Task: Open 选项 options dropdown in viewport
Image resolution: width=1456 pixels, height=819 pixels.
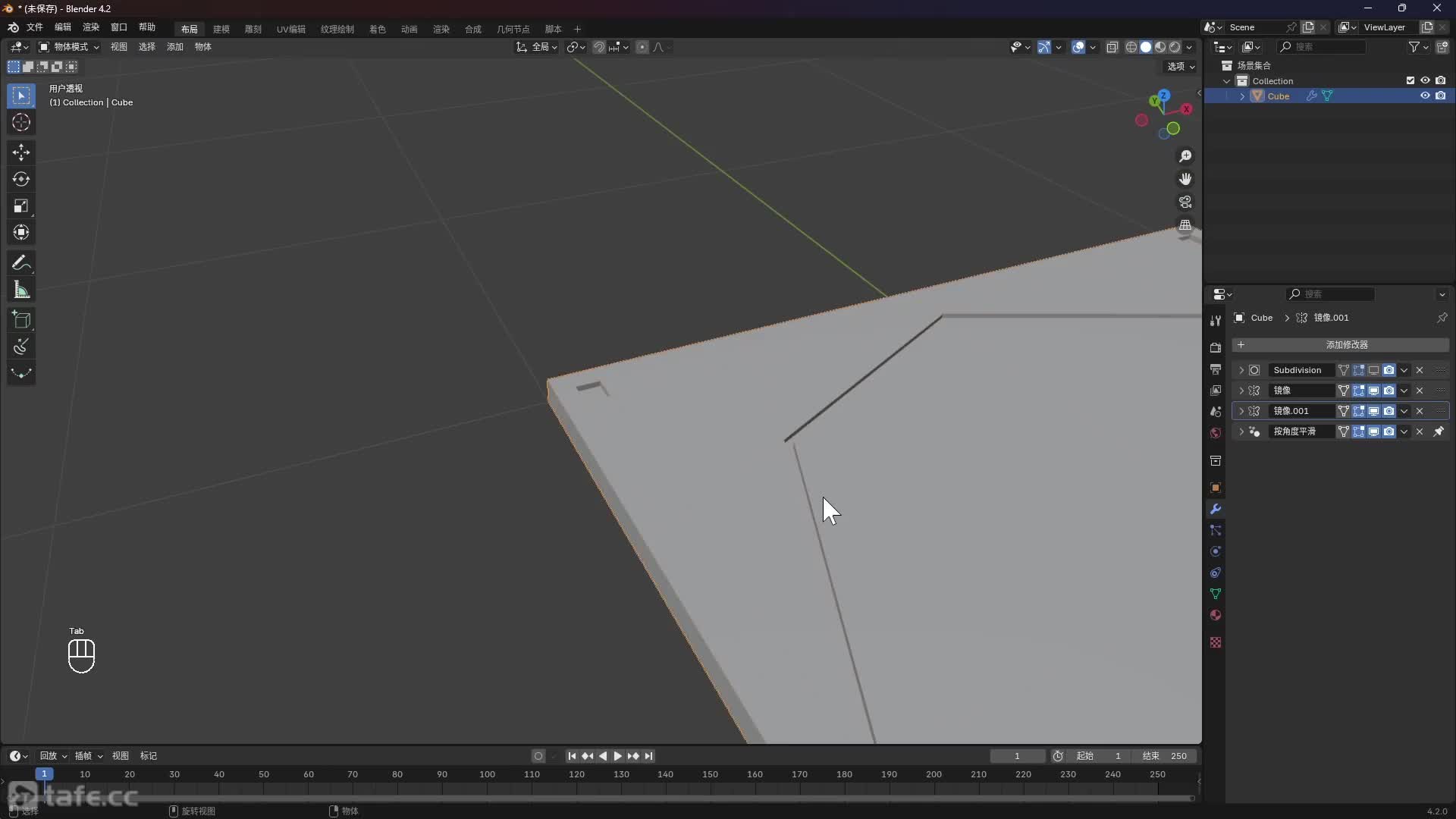Action: pos(1181,67)
